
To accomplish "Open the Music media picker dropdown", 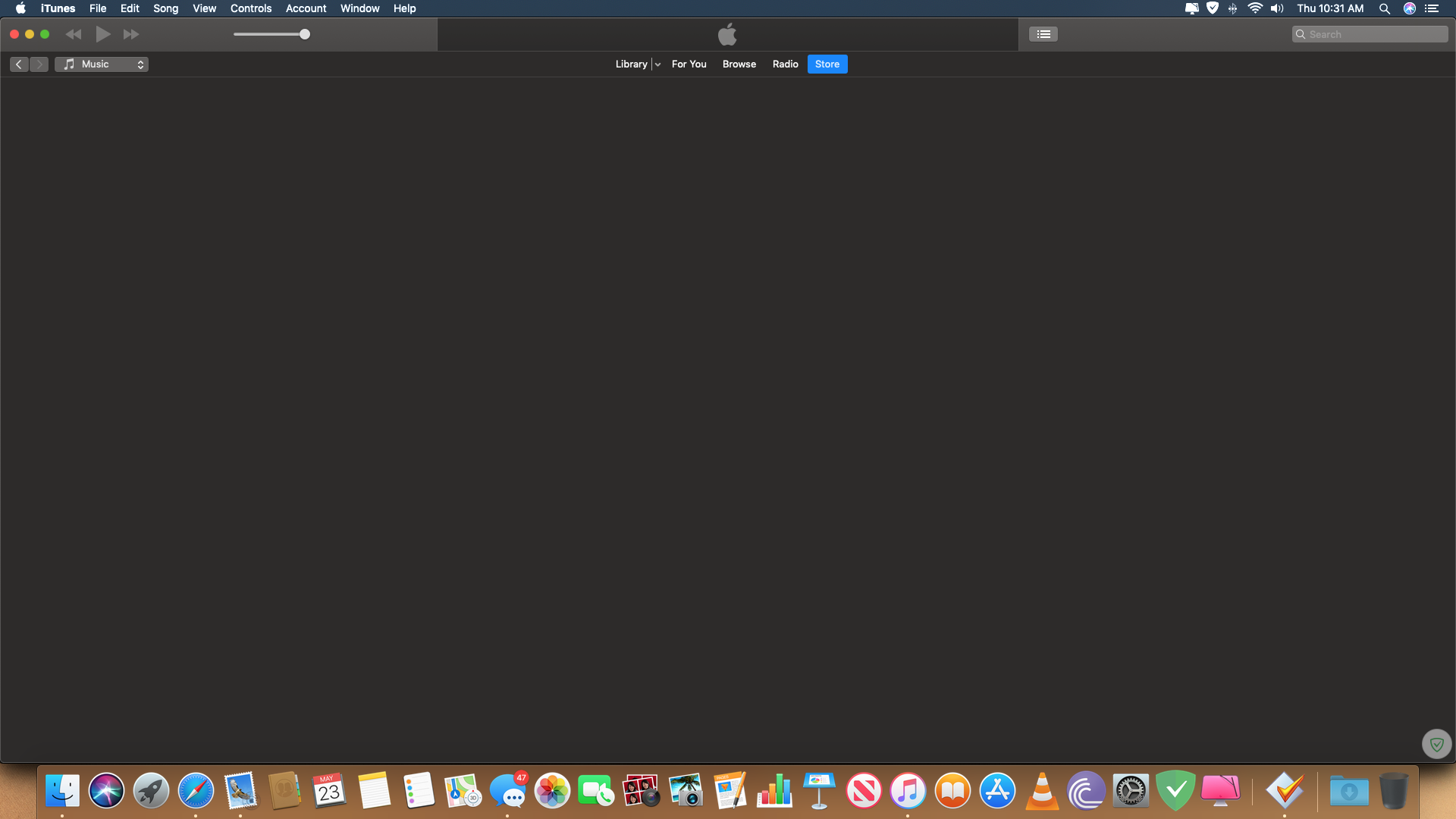I will click(102, 64).
